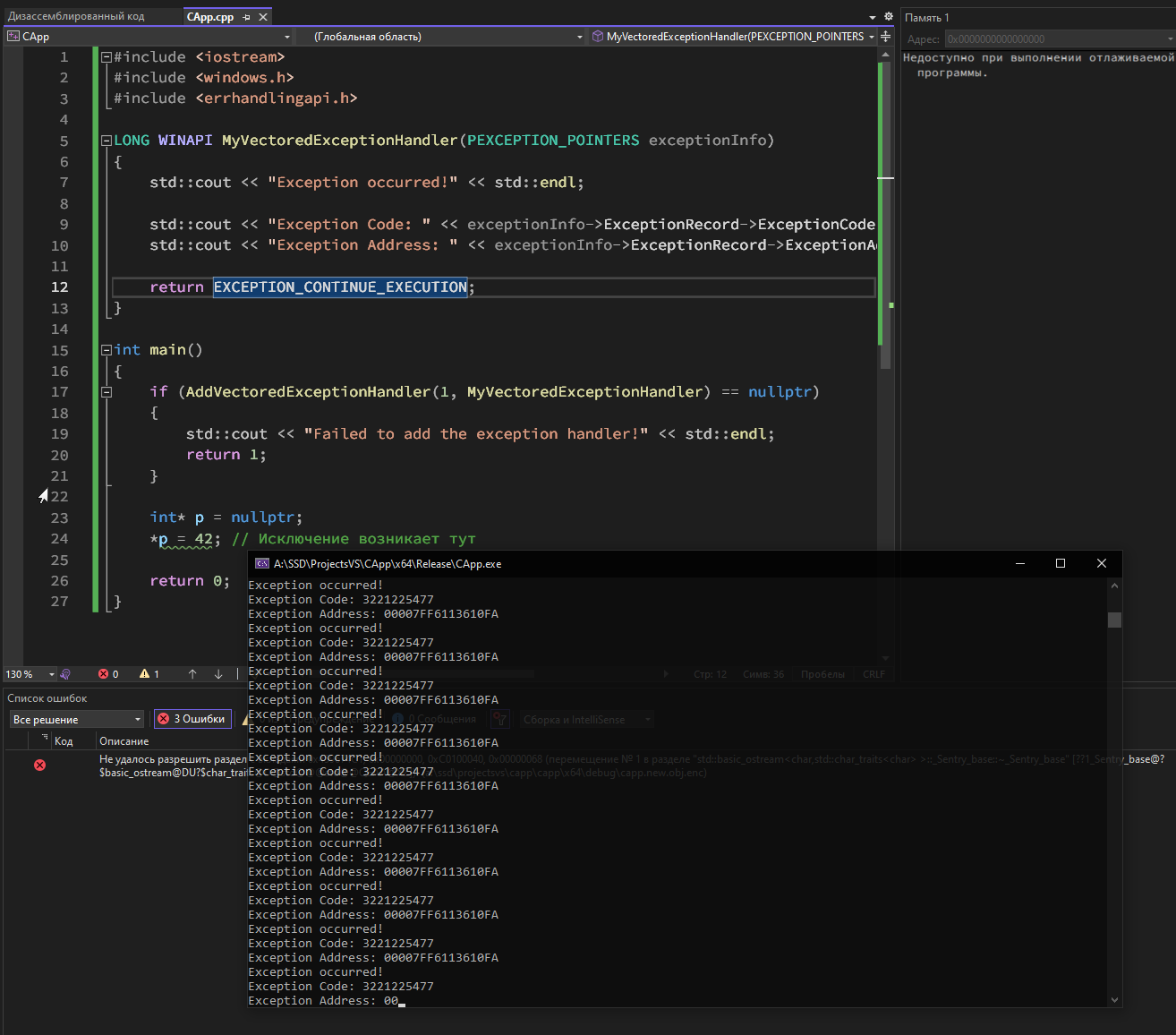Click EXCEPTION_CONTINUE_EXECUTION on line 12
Viewport: 1176px width, 1035px height.
[x=340, y=287]
